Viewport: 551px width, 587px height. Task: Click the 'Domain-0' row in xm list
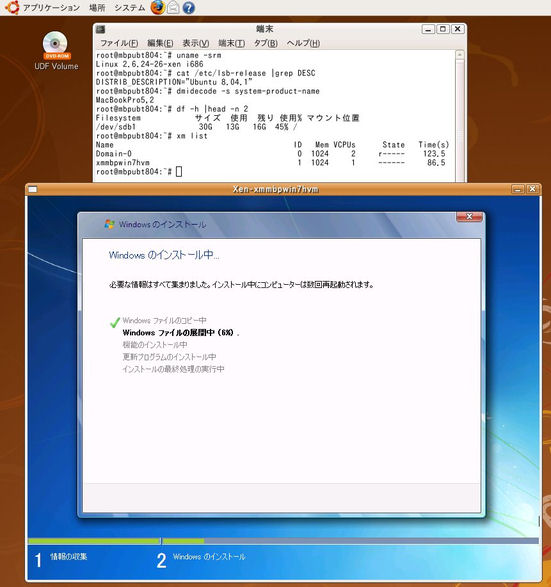coord(271,154)
